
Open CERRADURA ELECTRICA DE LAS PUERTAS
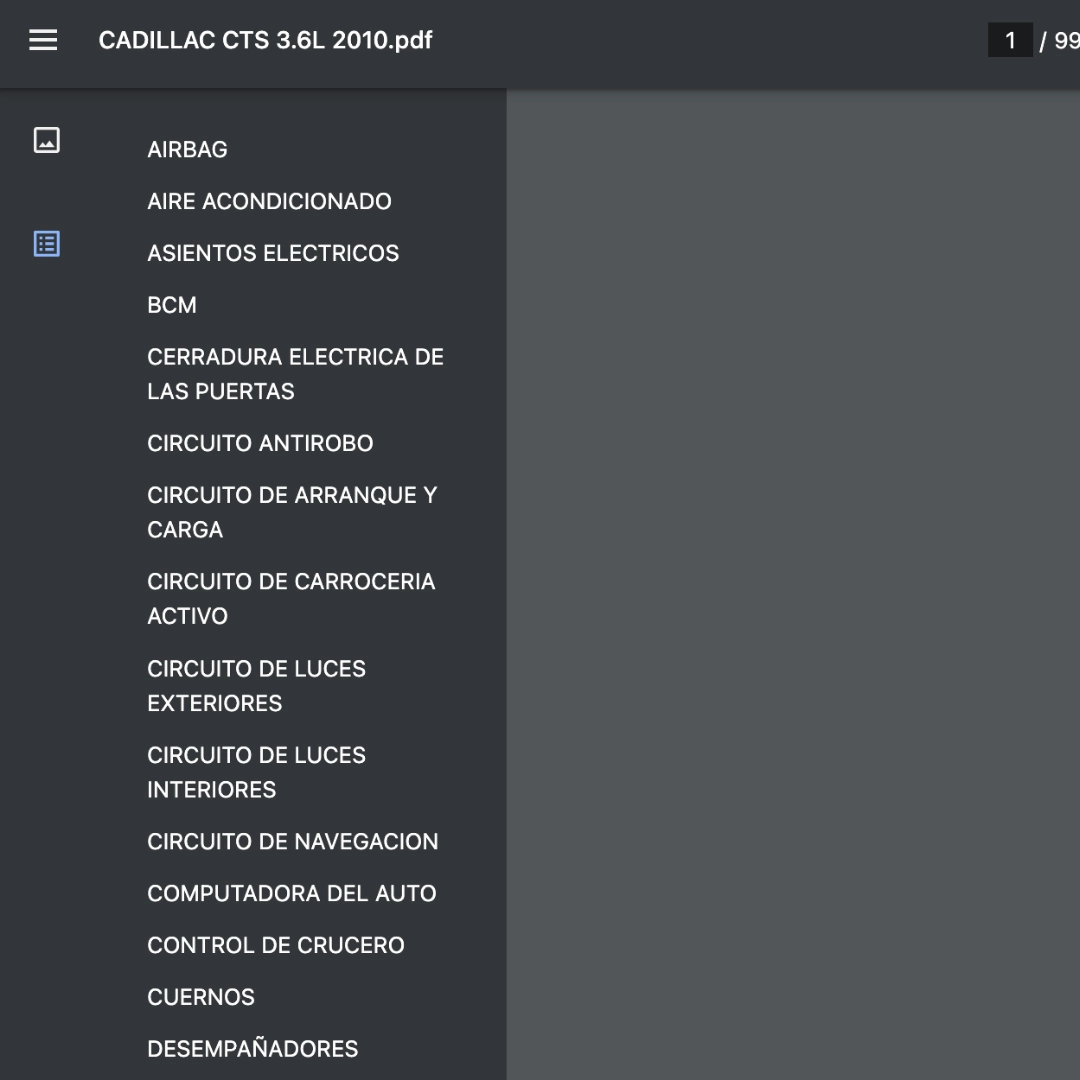[295, 374]
